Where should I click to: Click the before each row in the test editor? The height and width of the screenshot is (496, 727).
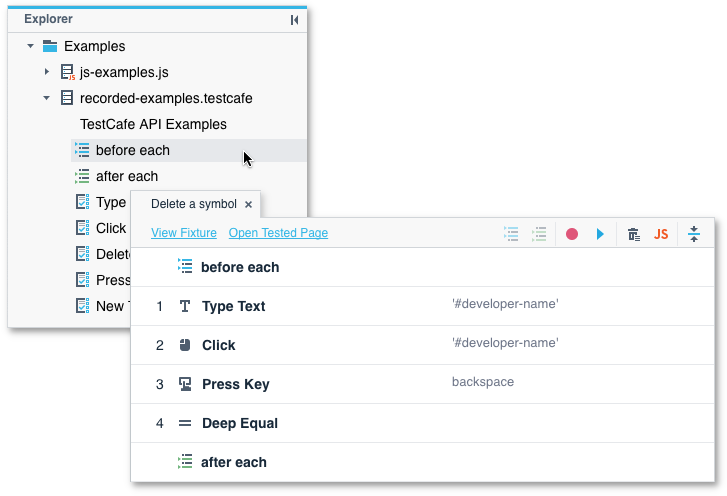click(x=422, y=267)
